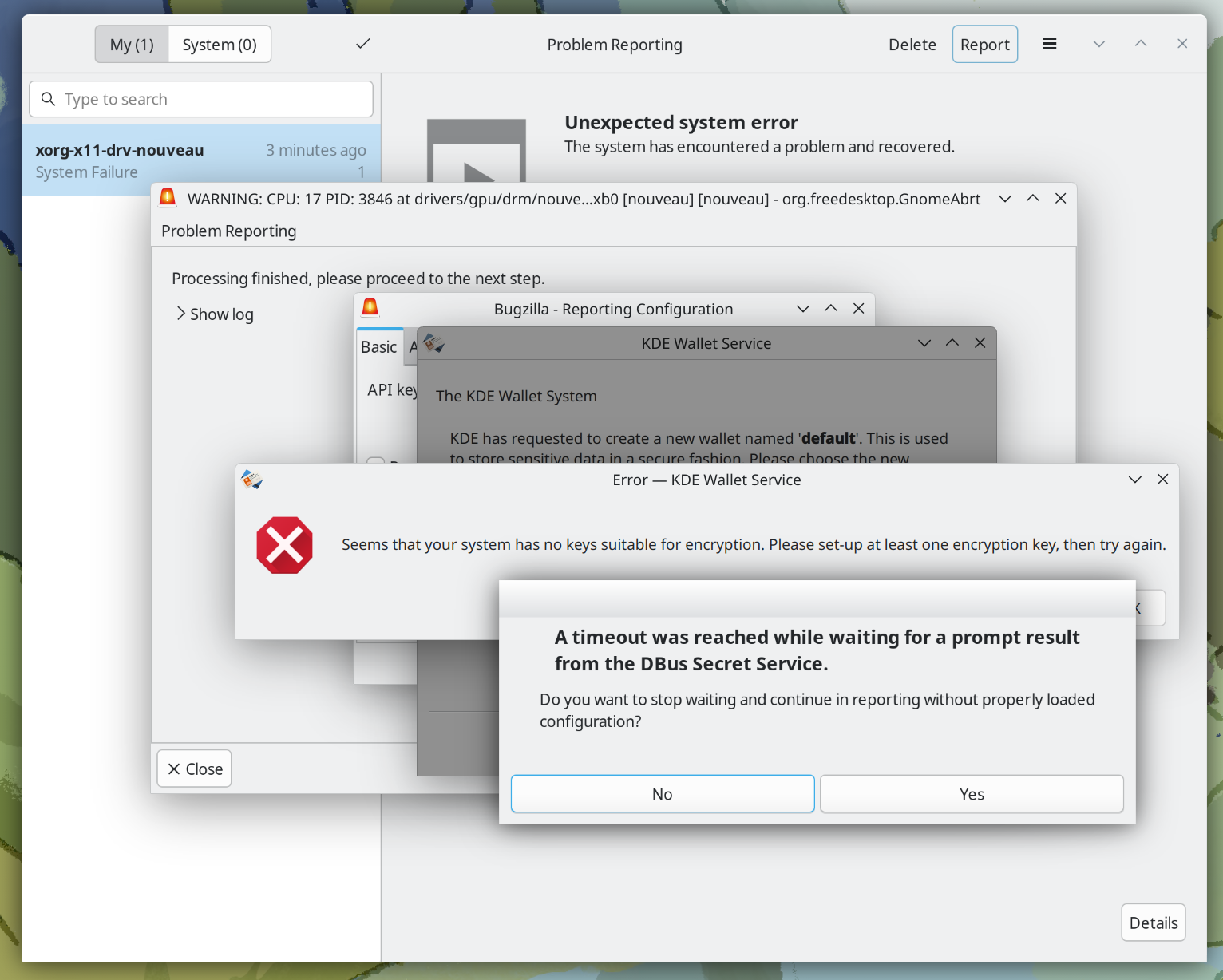Expand the Show log section
Image resolution: width=1223 pixels, height=980 pixels.
click(x=214, y=314)
